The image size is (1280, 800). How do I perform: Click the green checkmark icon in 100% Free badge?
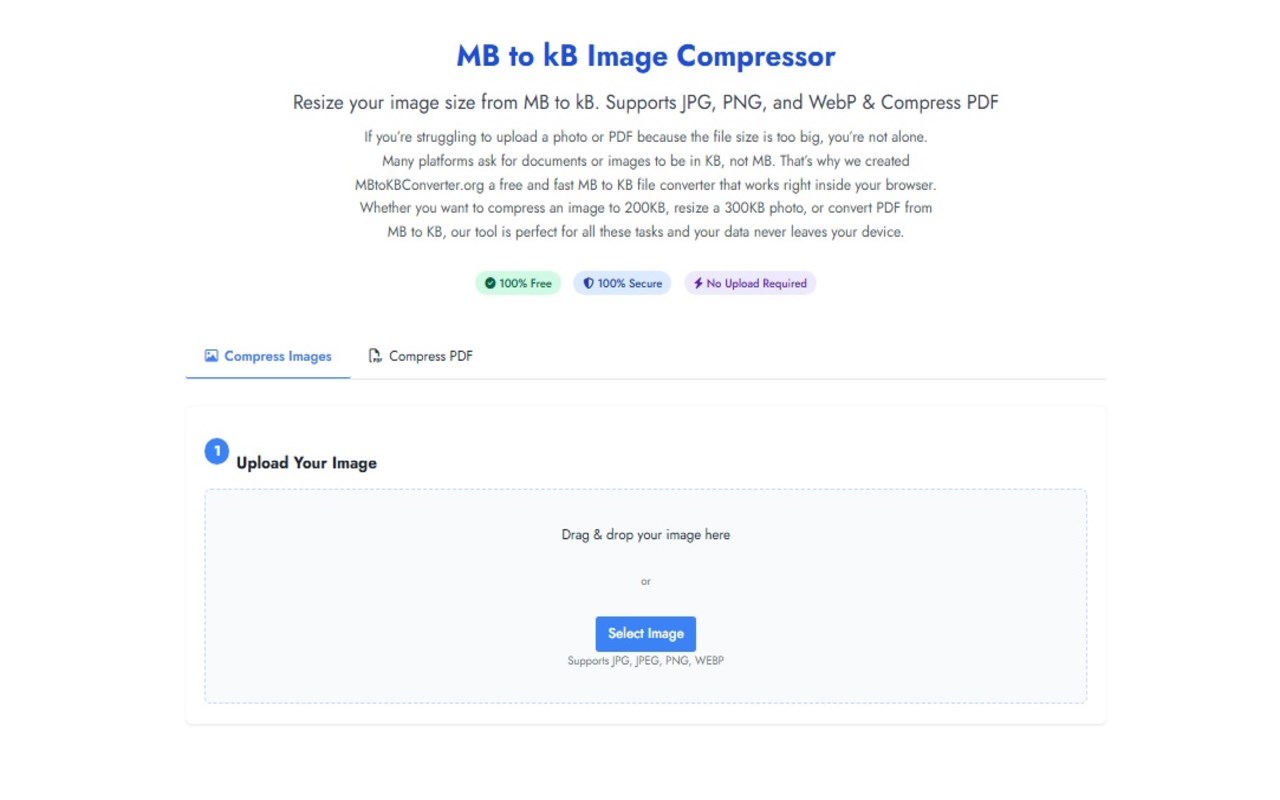point(490,284)
